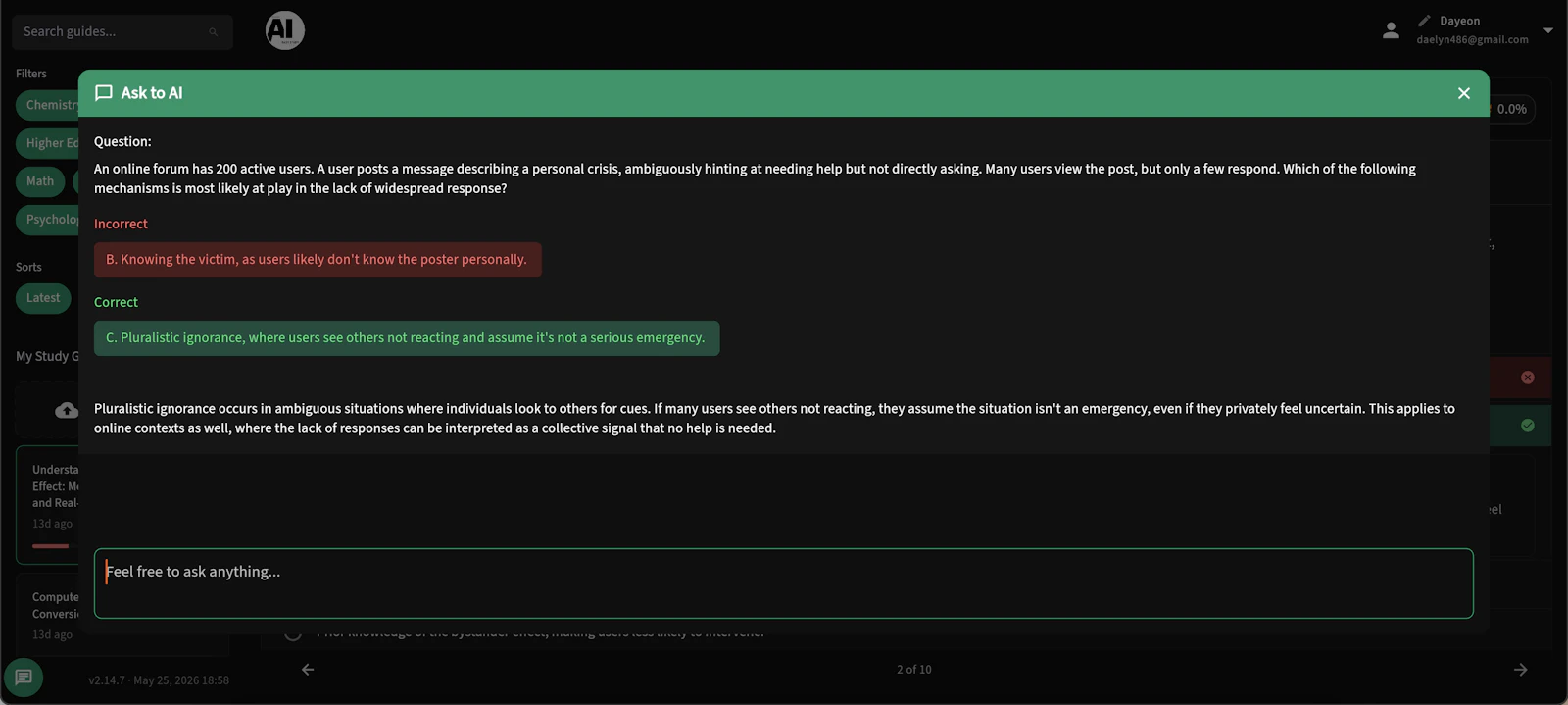Click the email daelyn486@gmail.com
Screen dimensions: 1568x705
(x=1472, y=40)
